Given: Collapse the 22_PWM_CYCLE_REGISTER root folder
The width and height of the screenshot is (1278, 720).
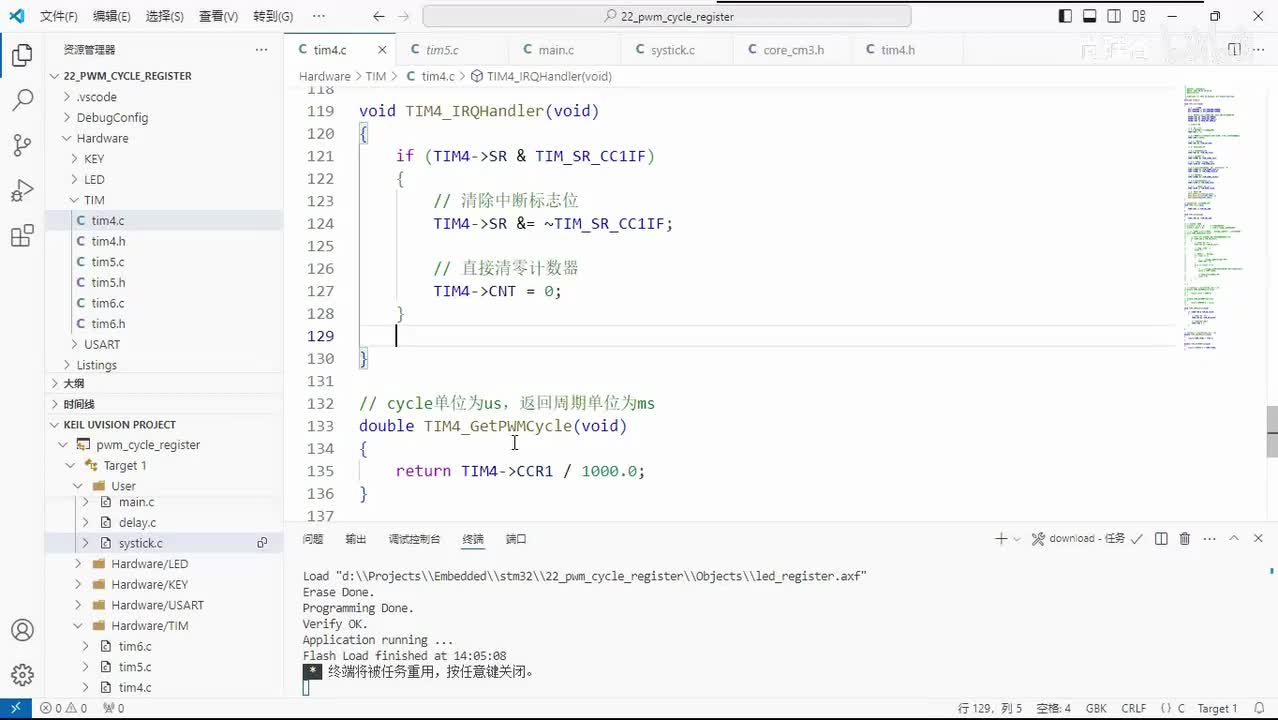Looking at the screenshot, I should 164,76.
